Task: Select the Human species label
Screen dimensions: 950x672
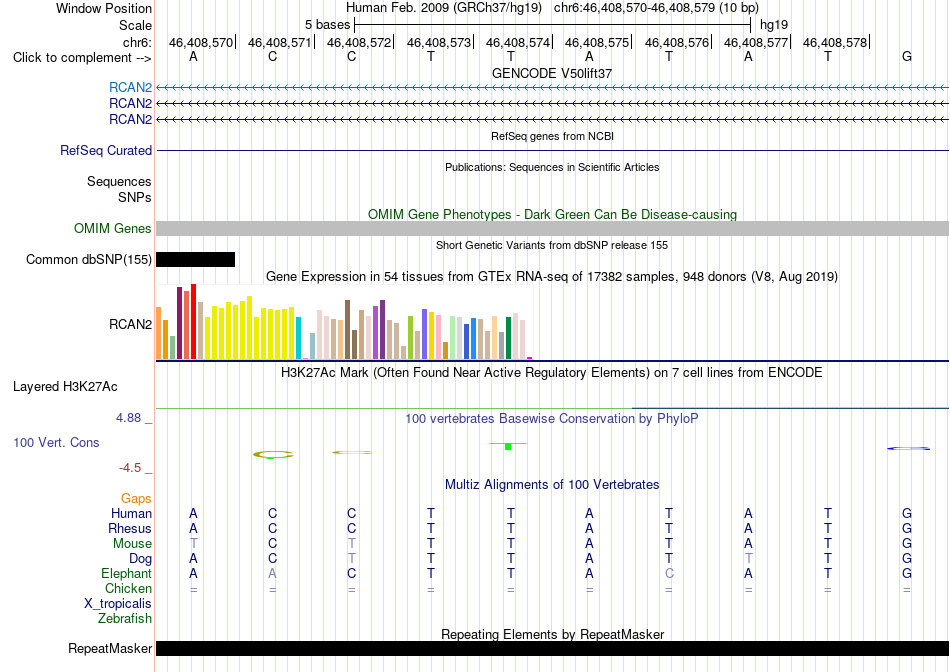Action: click(131, 513)
